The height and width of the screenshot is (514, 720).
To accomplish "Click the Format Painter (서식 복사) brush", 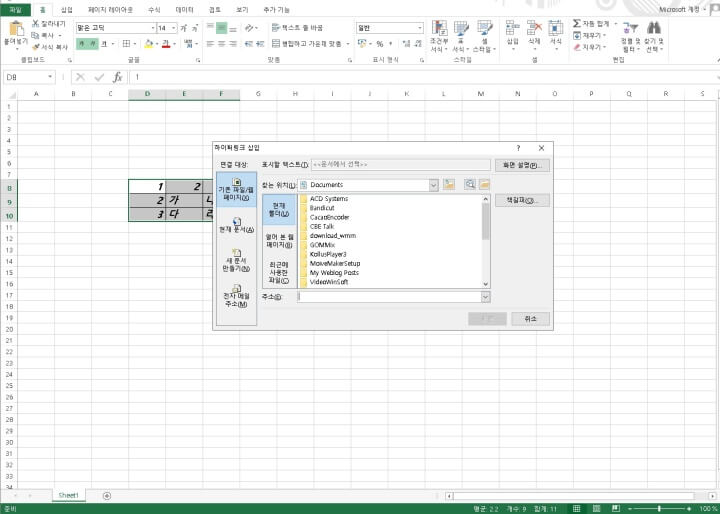I will (x=35, y=47).
